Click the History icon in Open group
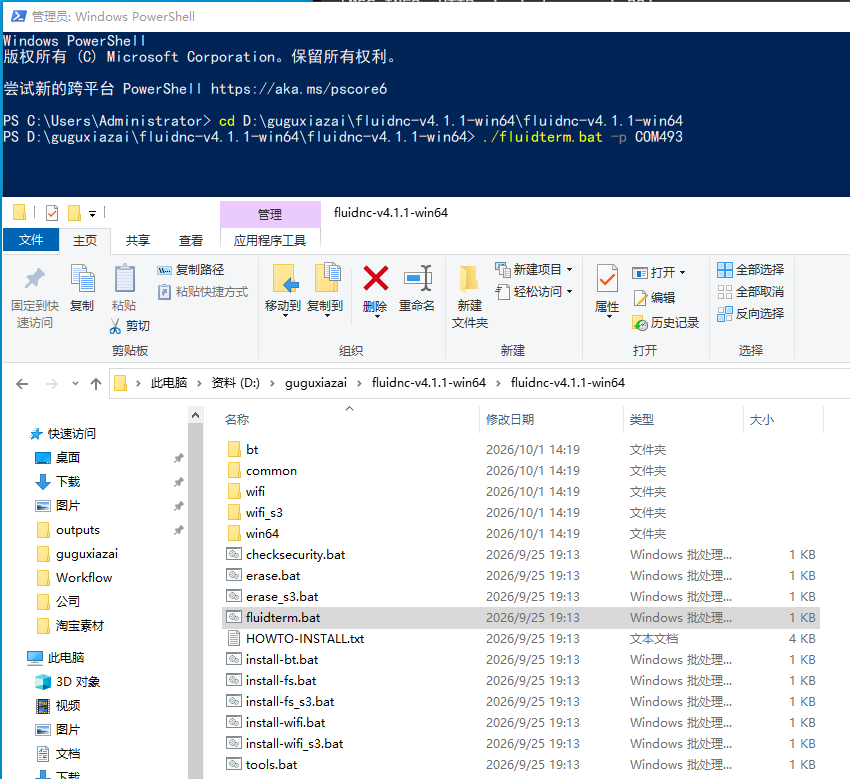This screenshot has width=850, height=779. tap(640, 324)
